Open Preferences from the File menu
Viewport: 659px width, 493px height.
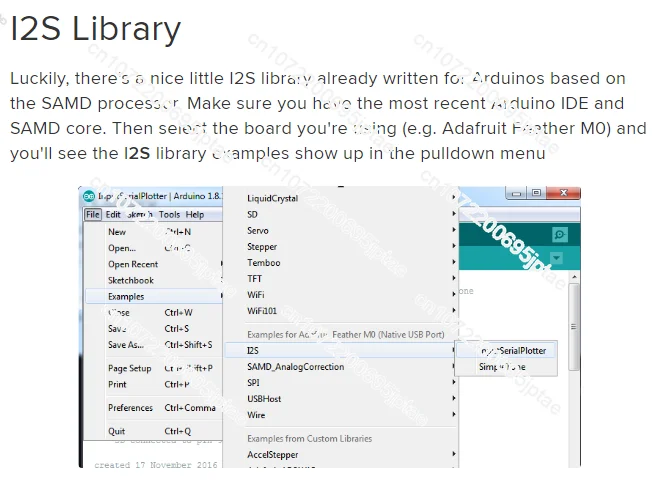click(x=153, y=408)
